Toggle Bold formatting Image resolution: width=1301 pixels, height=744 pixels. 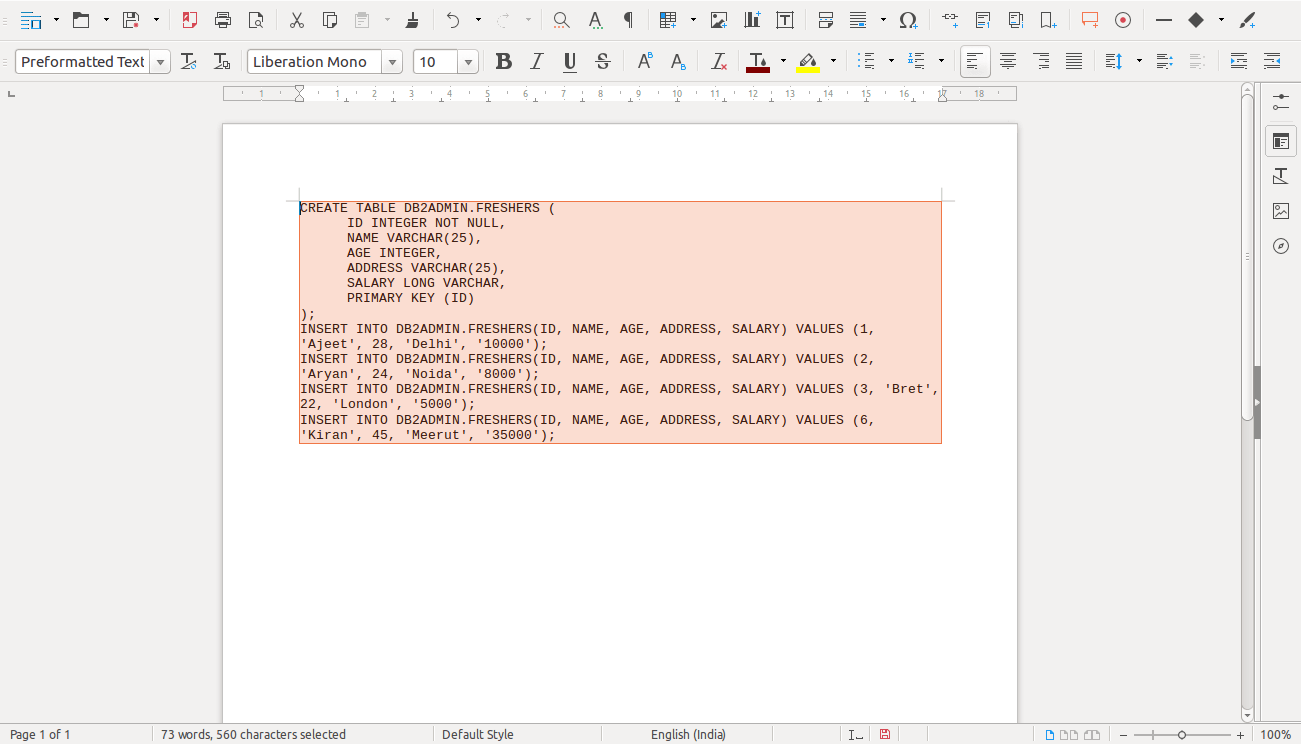(x=503, y=62)
